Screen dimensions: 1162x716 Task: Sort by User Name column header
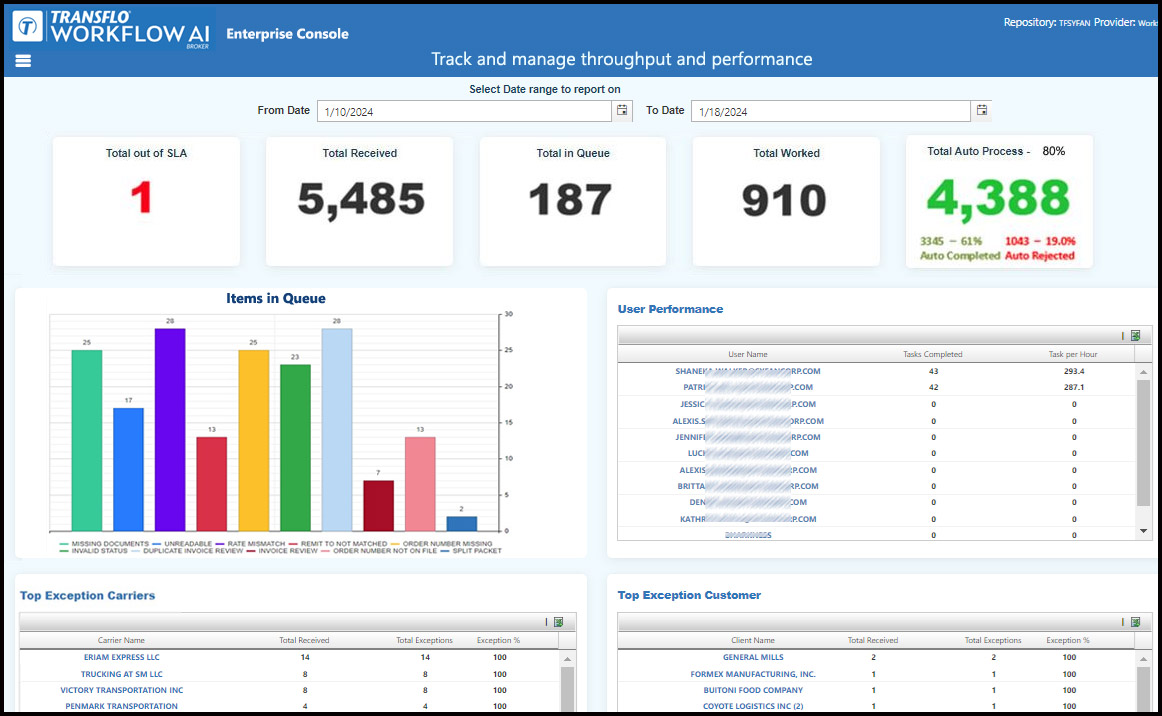pos(747,354)
